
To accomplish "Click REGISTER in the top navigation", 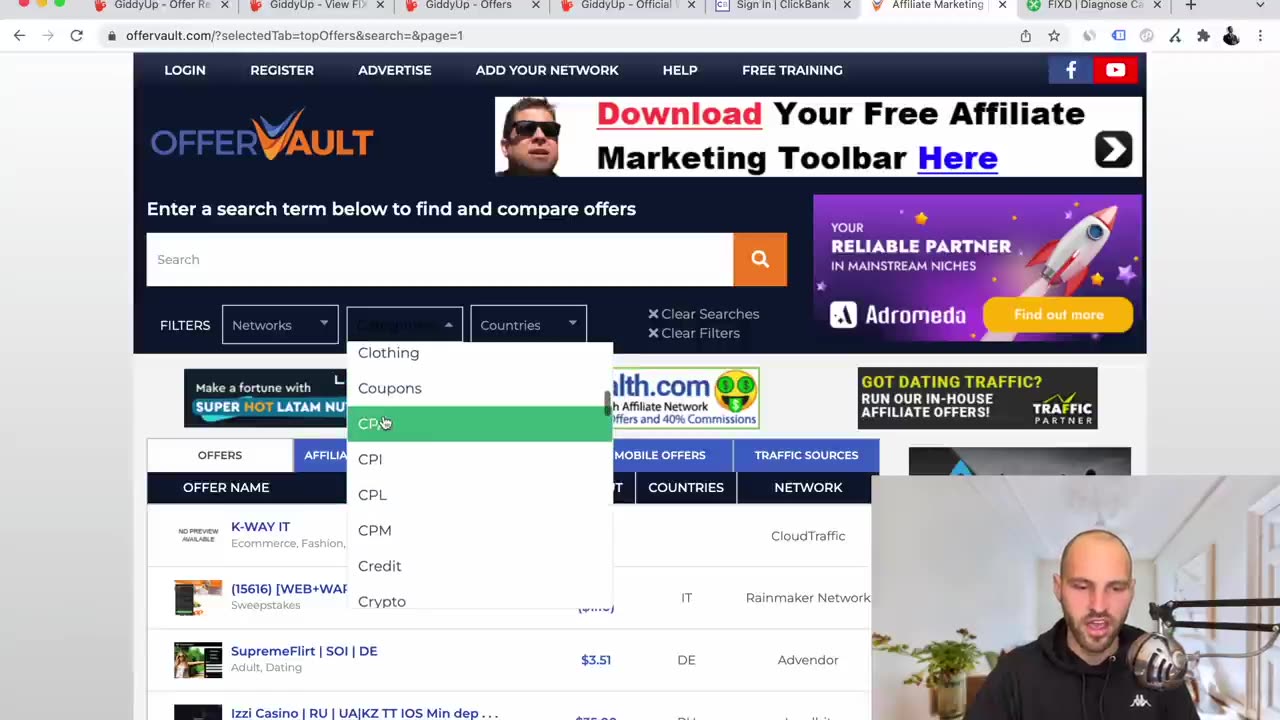I will 282,70.
